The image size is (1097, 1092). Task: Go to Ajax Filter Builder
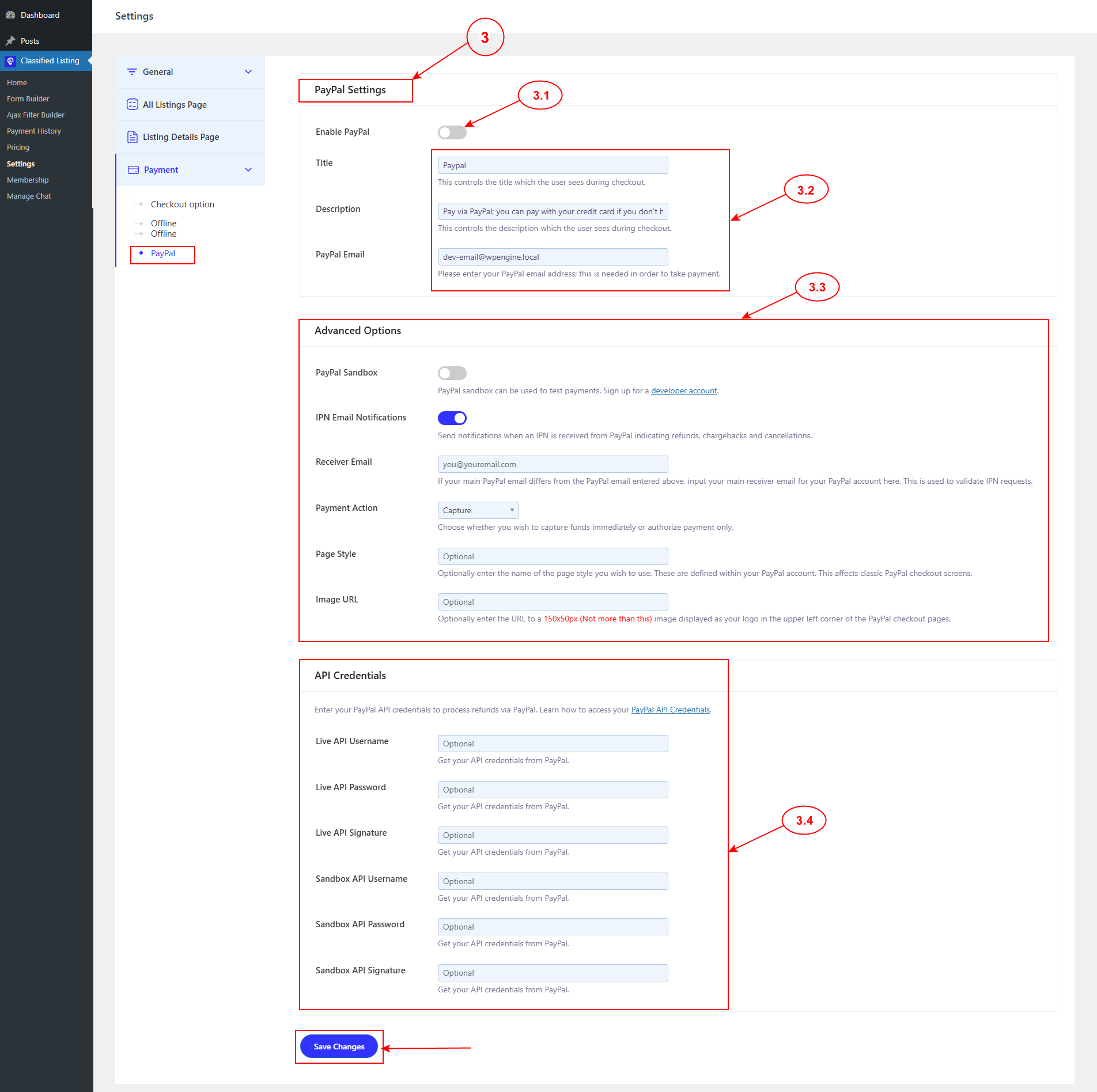tap(36, 115)
